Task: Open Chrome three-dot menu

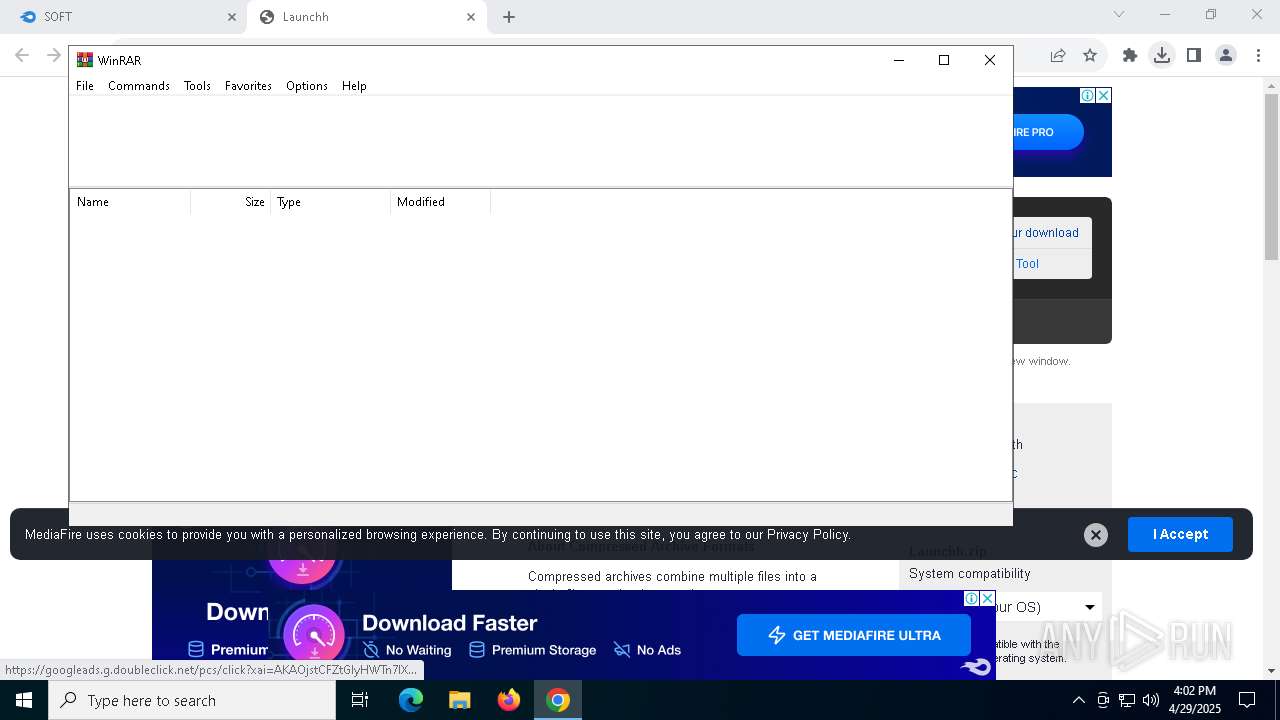Action: click(1258, 56)
